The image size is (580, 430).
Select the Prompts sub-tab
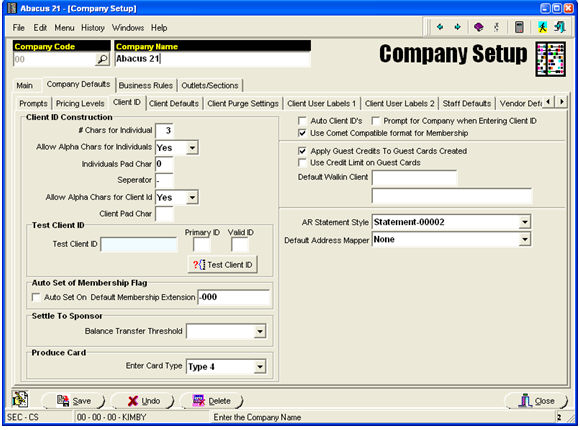click(x=33, y=104)
